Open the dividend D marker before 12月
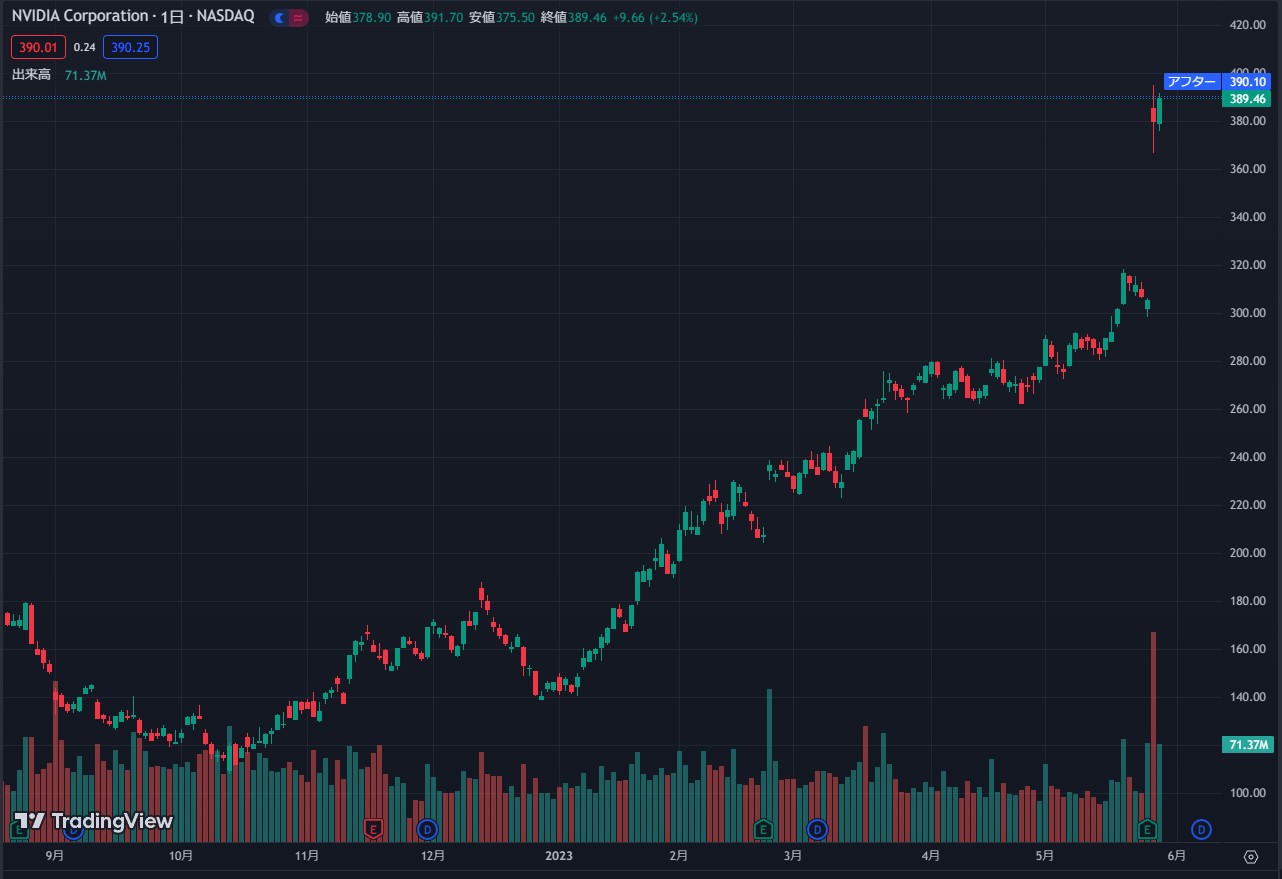 coord(427,828)
